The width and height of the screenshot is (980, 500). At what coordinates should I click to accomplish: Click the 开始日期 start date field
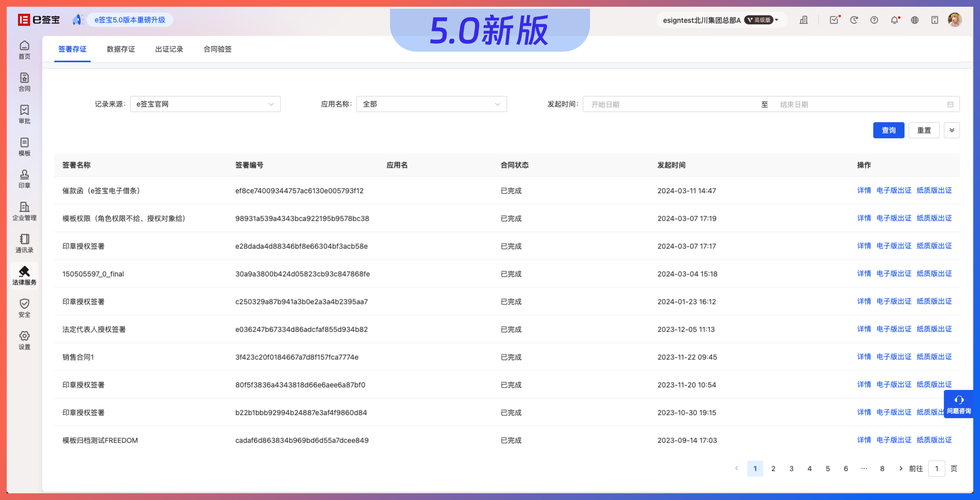[x=670, y=104]
